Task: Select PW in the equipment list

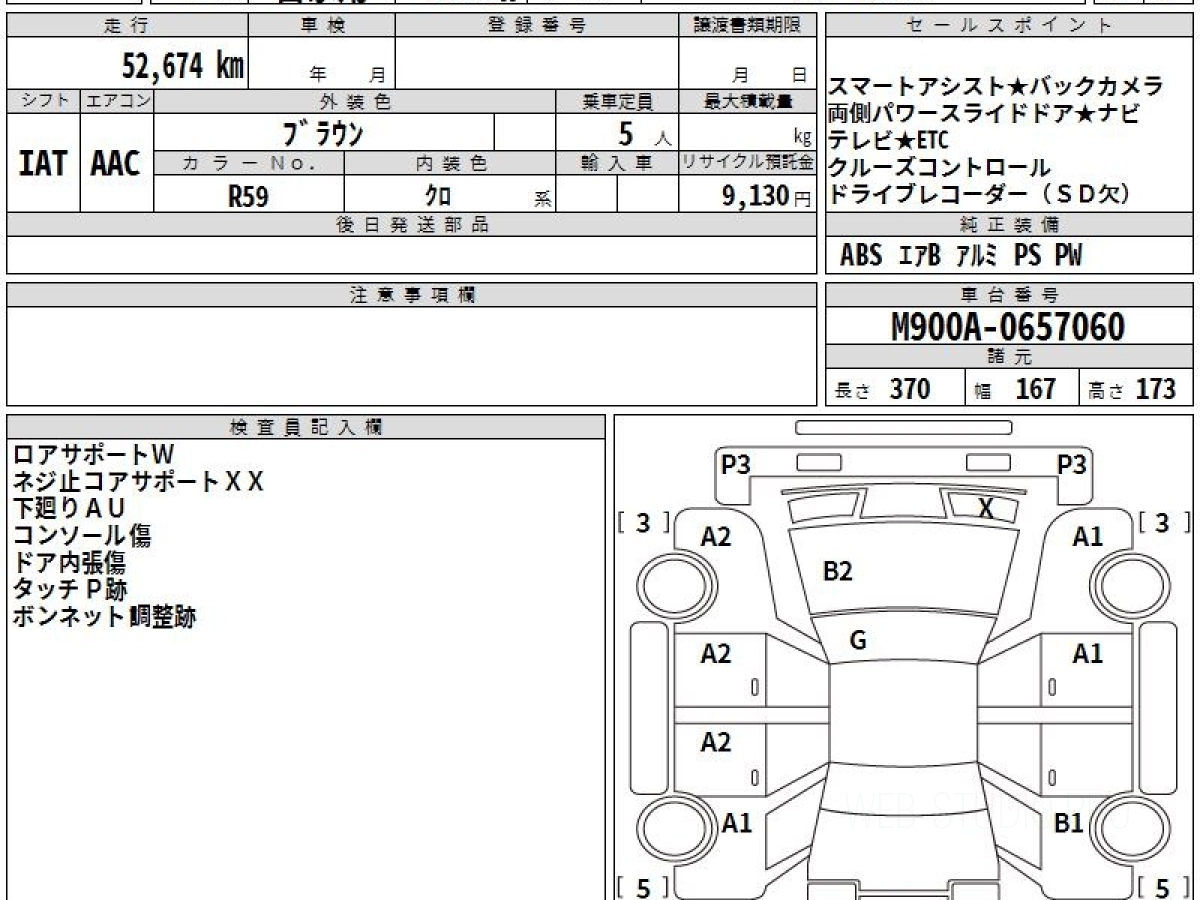Action: click(1068, 256)
